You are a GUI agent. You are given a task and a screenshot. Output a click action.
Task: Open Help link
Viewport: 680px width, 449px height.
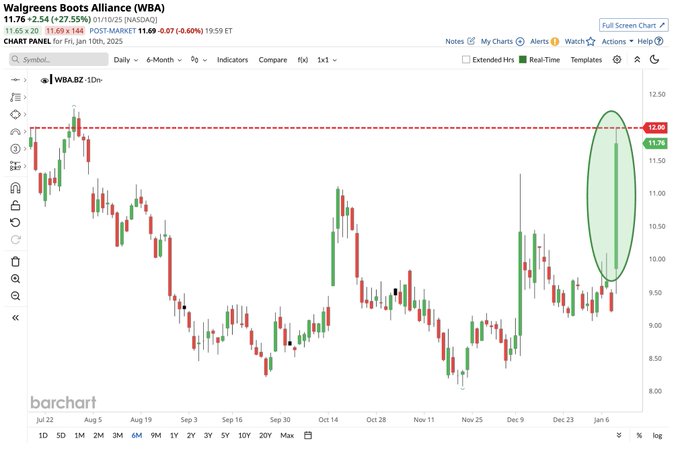(x=650, y=41)
